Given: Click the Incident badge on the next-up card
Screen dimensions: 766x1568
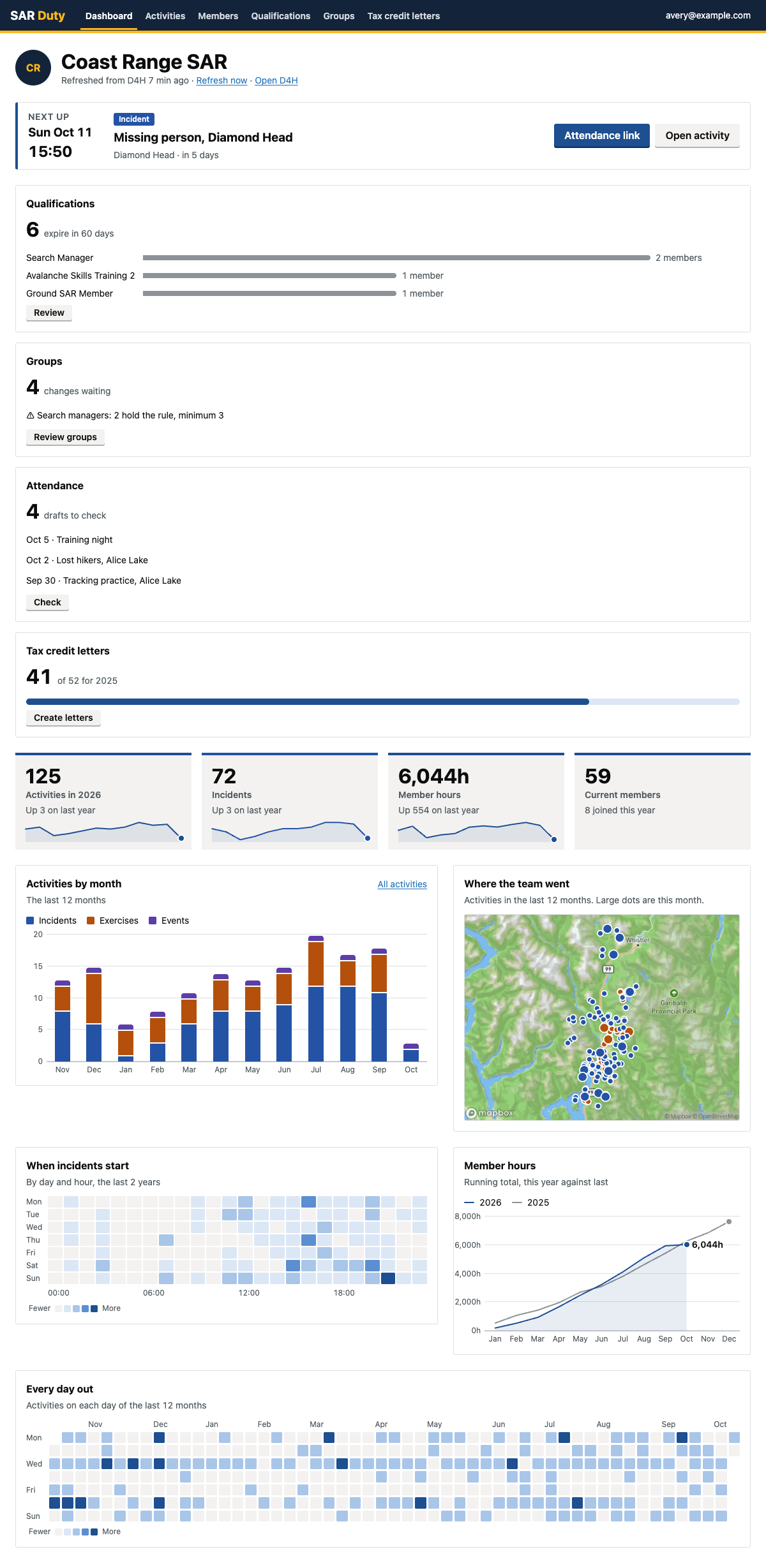Looking at the screenshot, I should point(134,119).
